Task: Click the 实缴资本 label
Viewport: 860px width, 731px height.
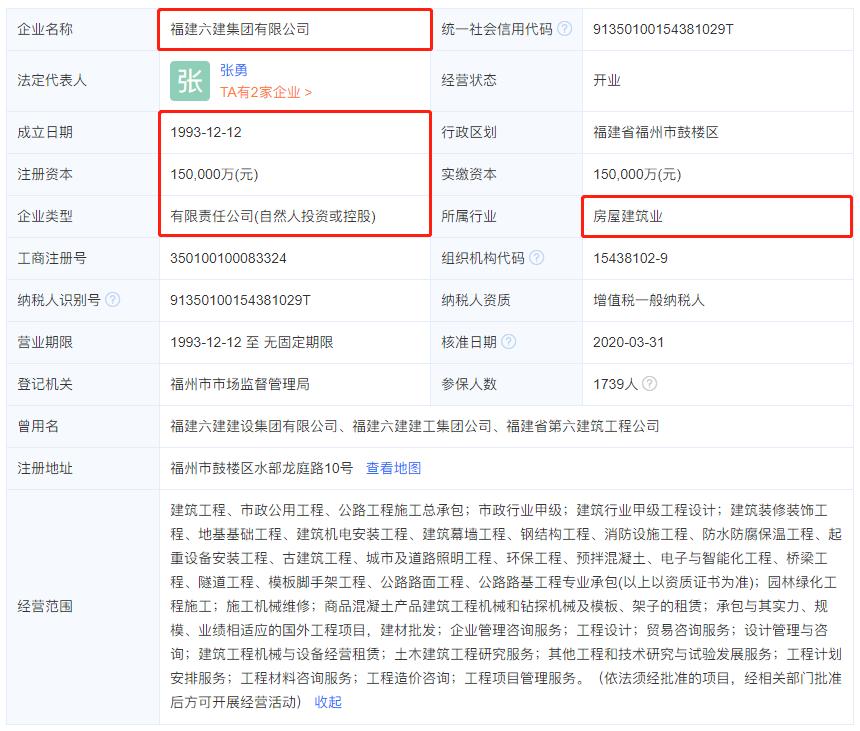Action: tap(469, 174)
